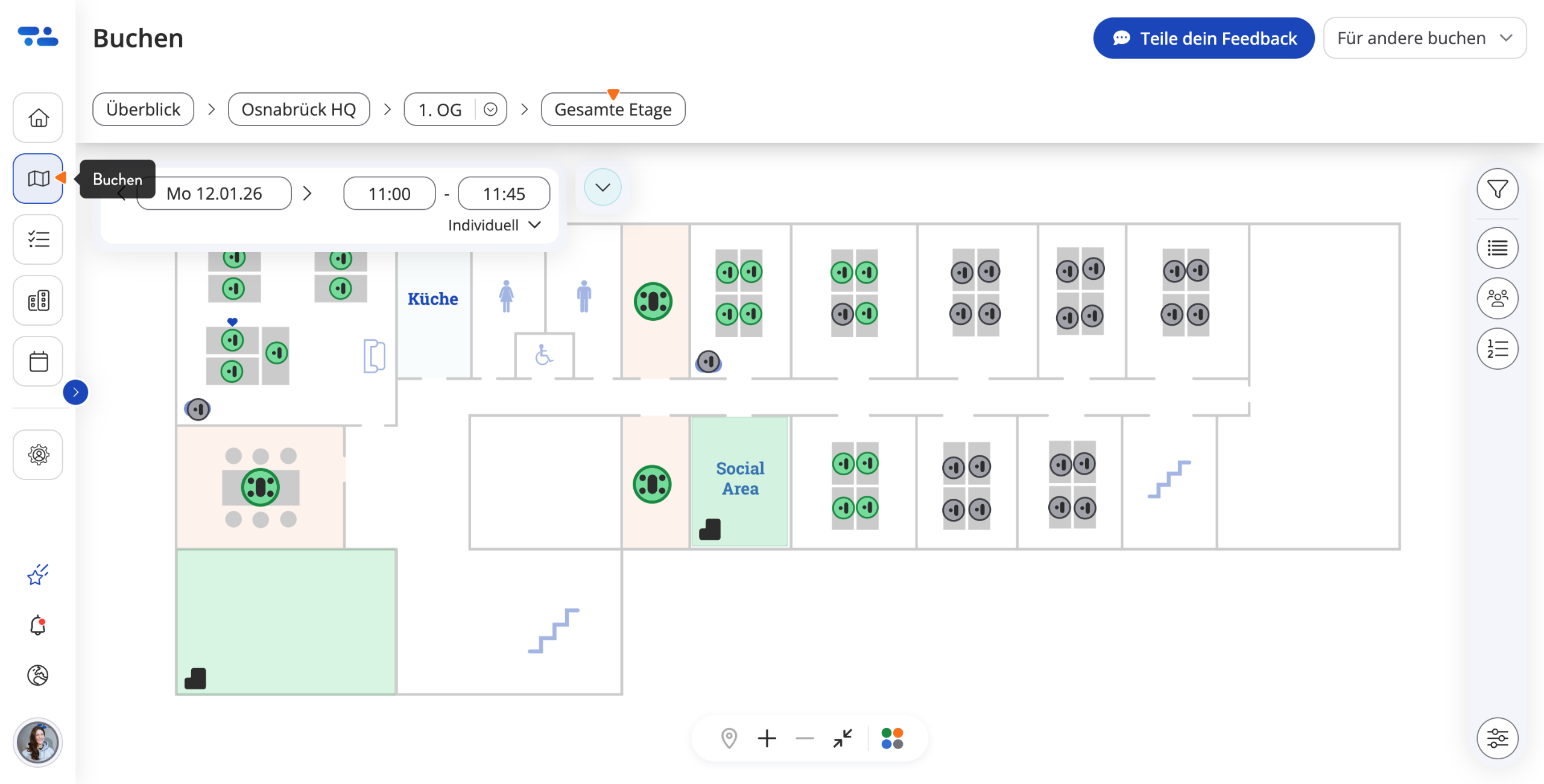Toggle the colored dots legend button
The height and width of the screenshot is (784, 1544).
click(892, 738)
